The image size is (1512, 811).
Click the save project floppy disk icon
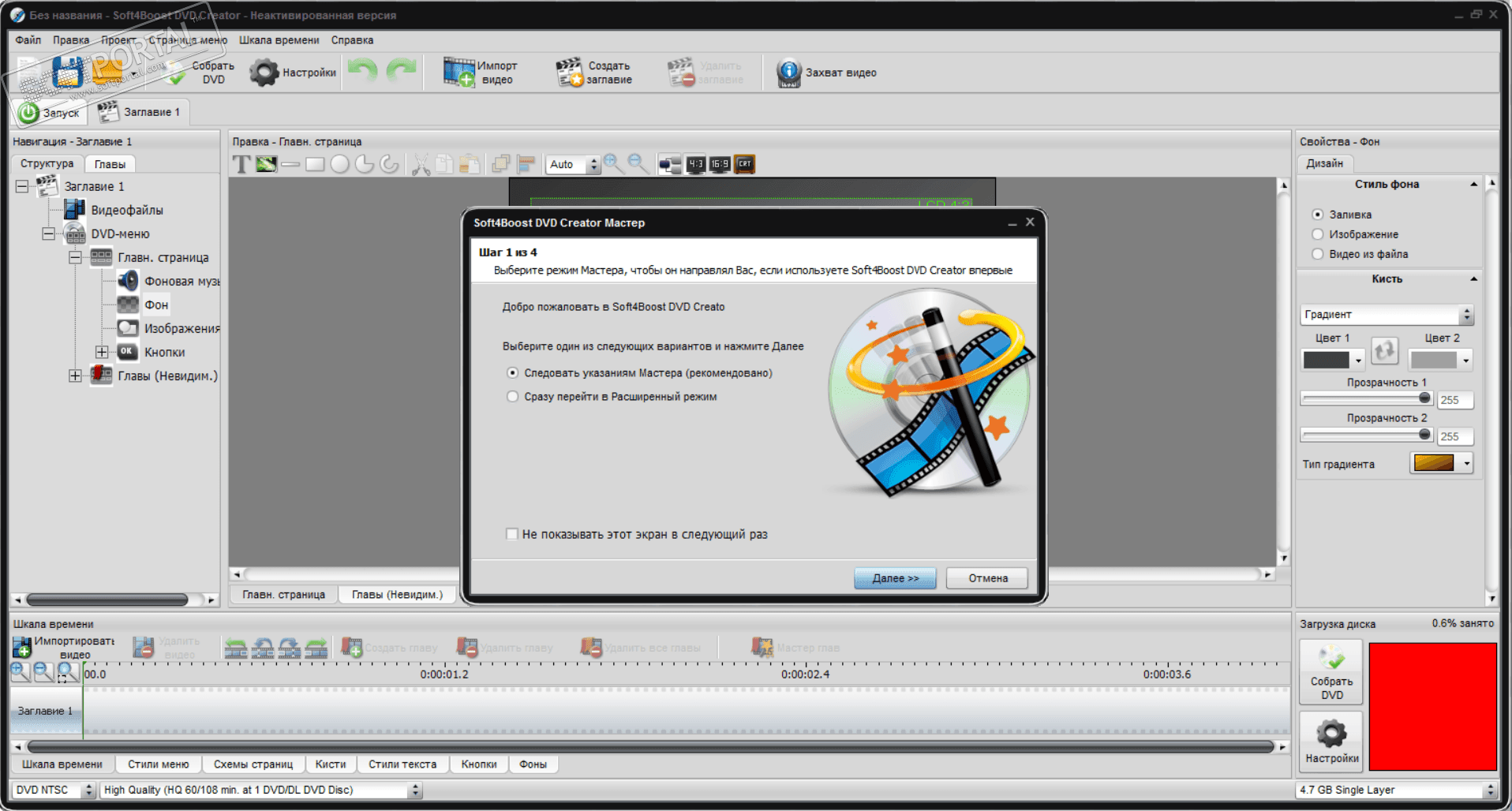68,73
